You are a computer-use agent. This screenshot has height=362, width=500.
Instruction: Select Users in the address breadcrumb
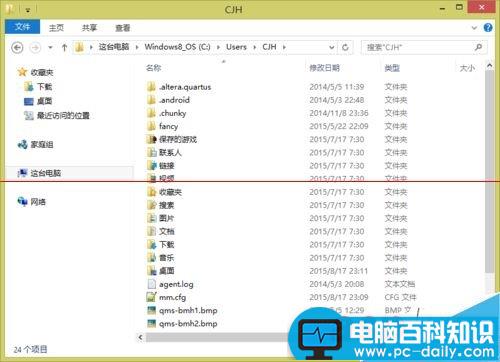(x=236, y=47)
